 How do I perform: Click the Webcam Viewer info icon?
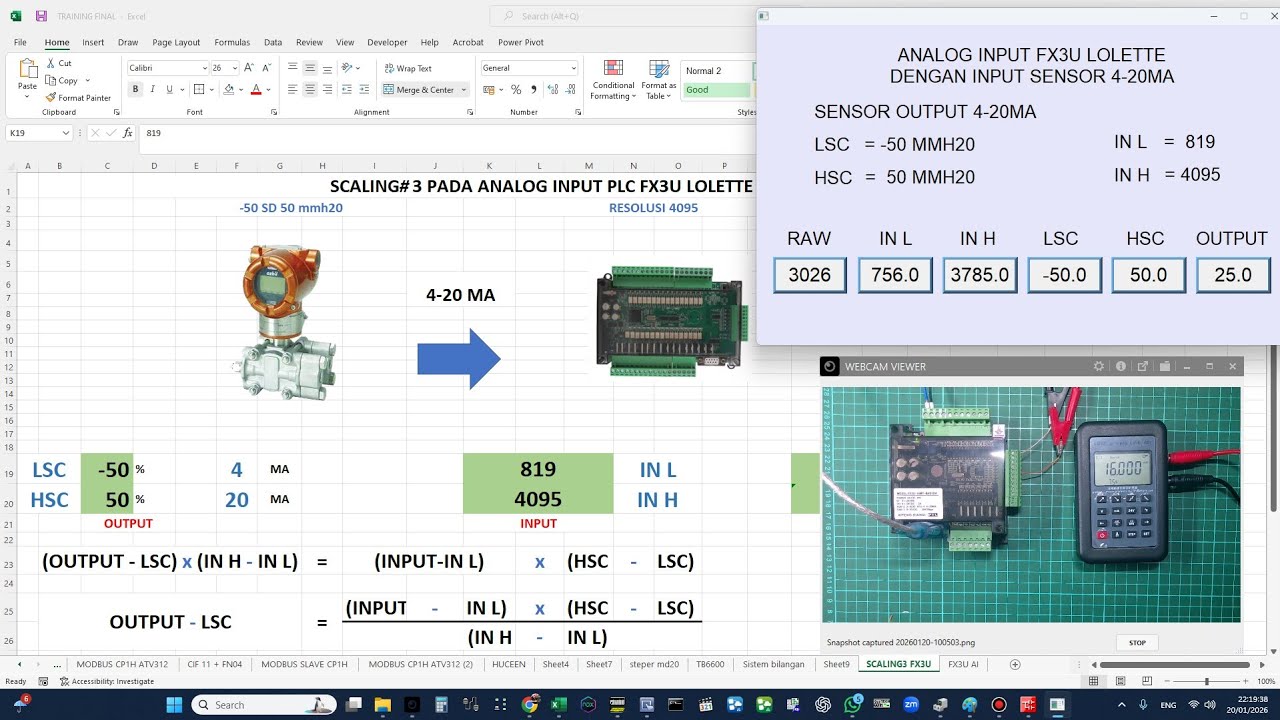pos(1121,367)
